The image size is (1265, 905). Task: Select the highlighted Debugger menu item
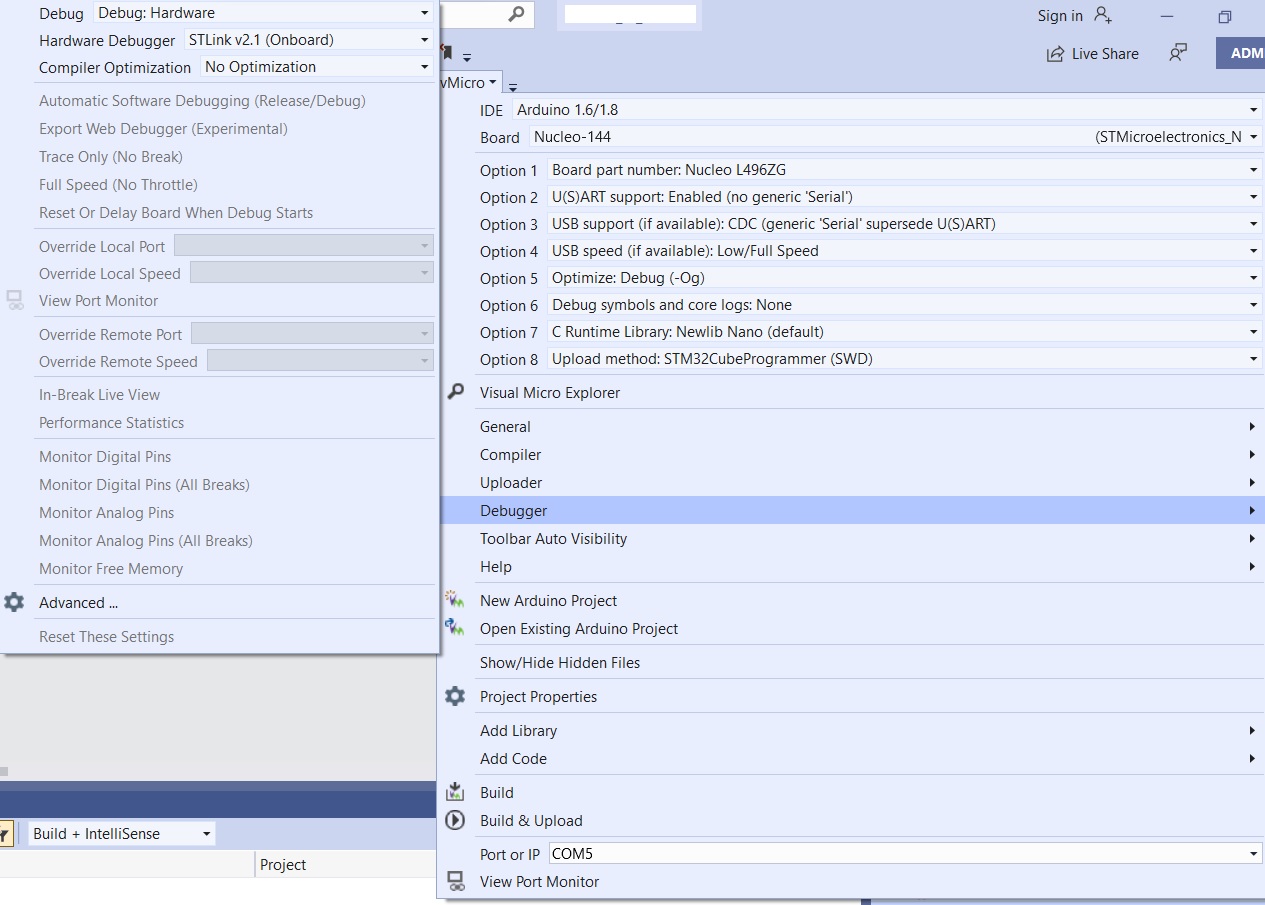tap(850, 510)
